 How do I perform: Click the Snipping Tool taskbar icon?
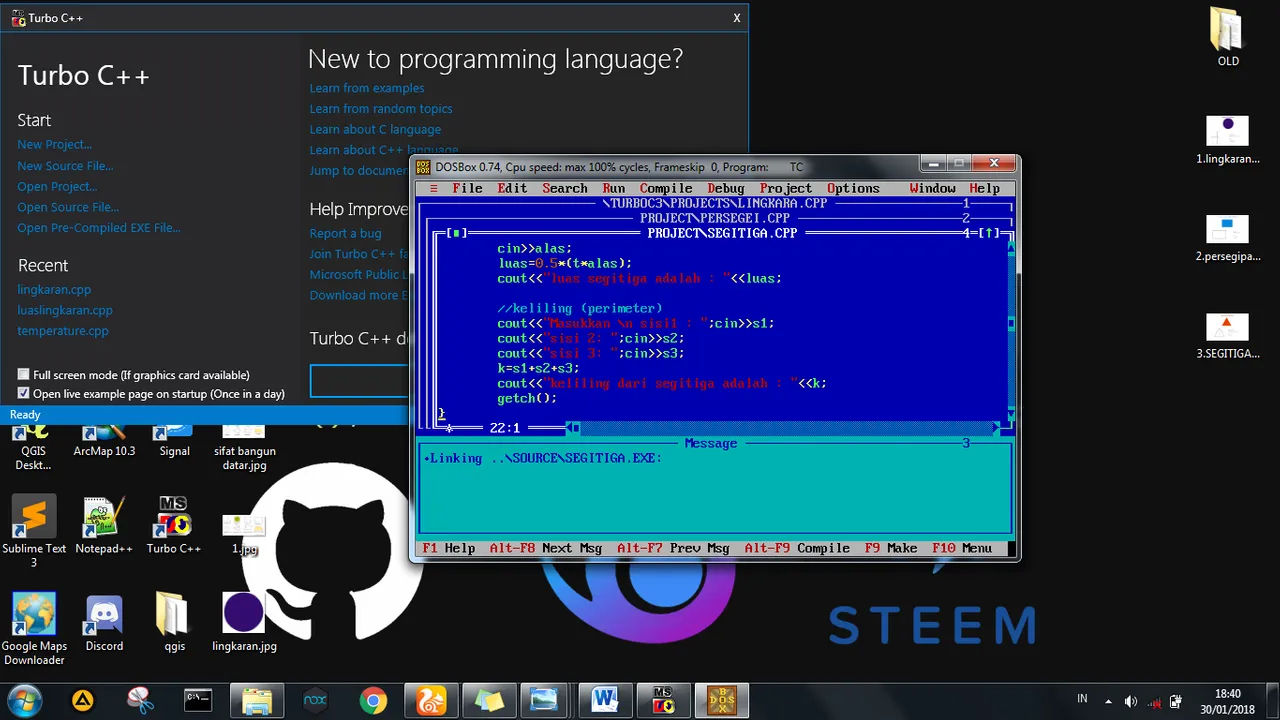click(x=141, y=700)
